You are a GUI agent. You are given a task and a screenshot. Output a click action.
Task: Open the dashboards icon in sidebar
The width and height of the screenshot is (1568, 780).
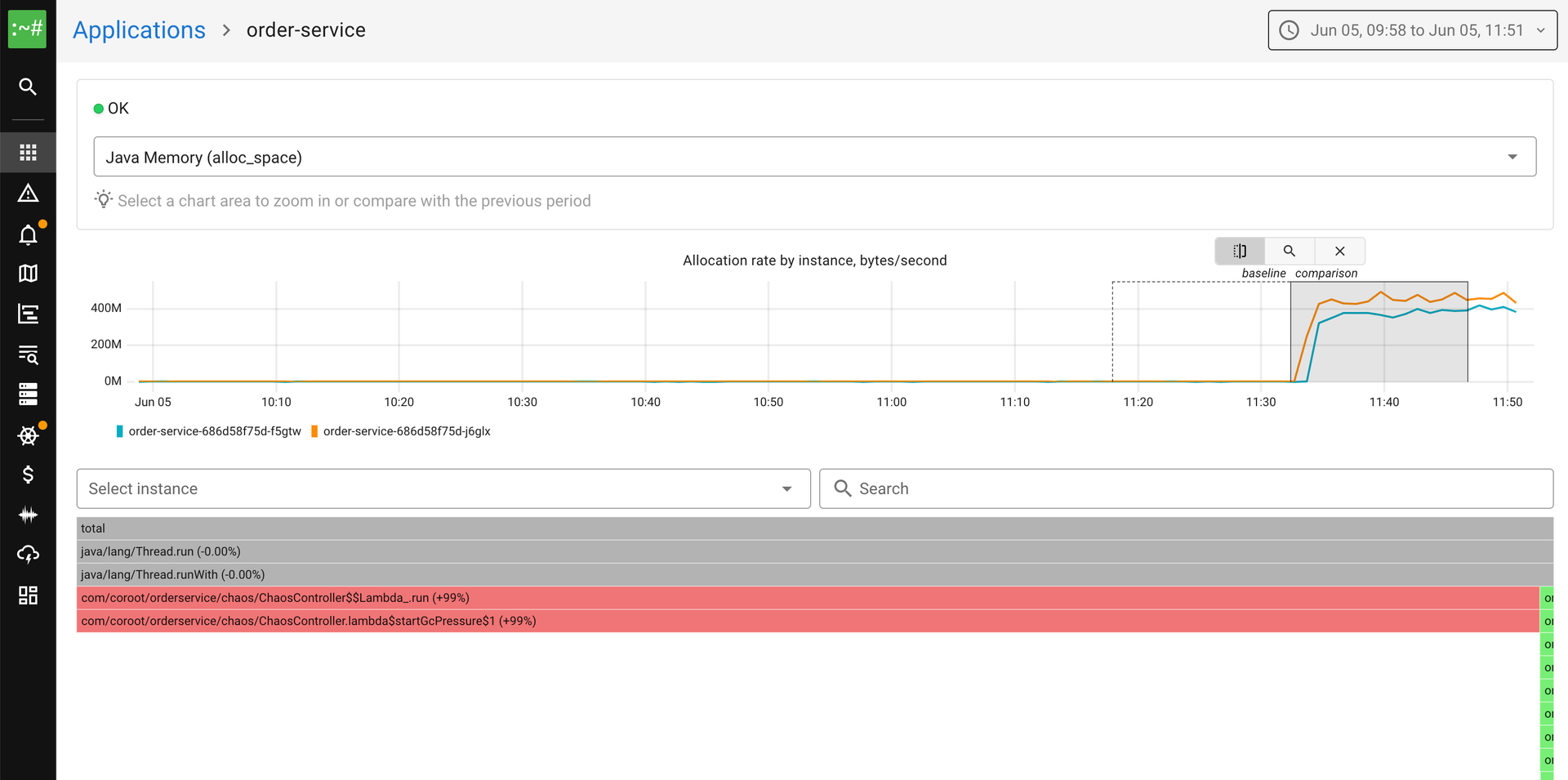[x=28, y=595]
